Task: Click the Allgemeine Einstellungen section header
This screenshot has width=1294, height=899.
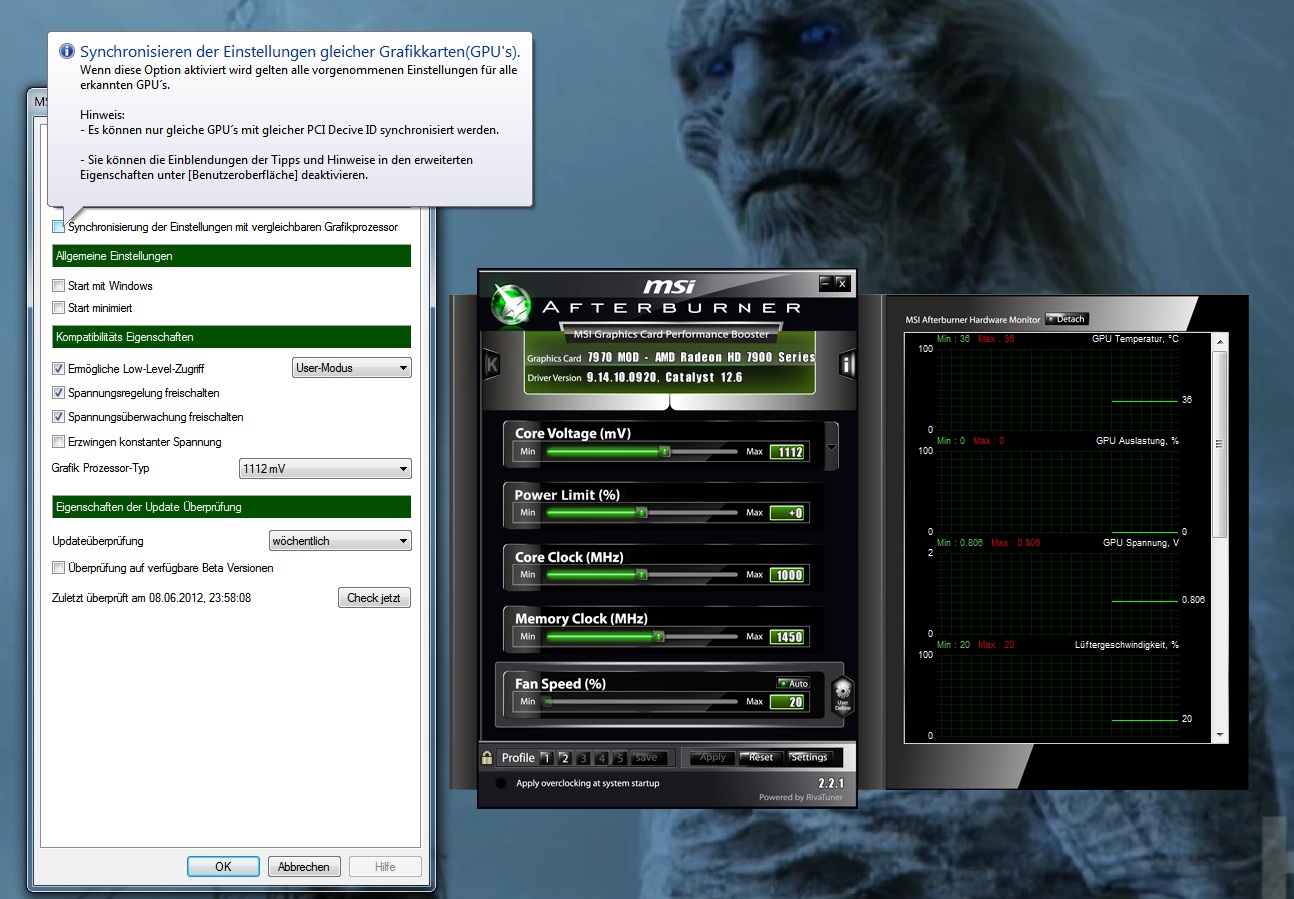Action: pyautogui.click(x=231, y=256)
